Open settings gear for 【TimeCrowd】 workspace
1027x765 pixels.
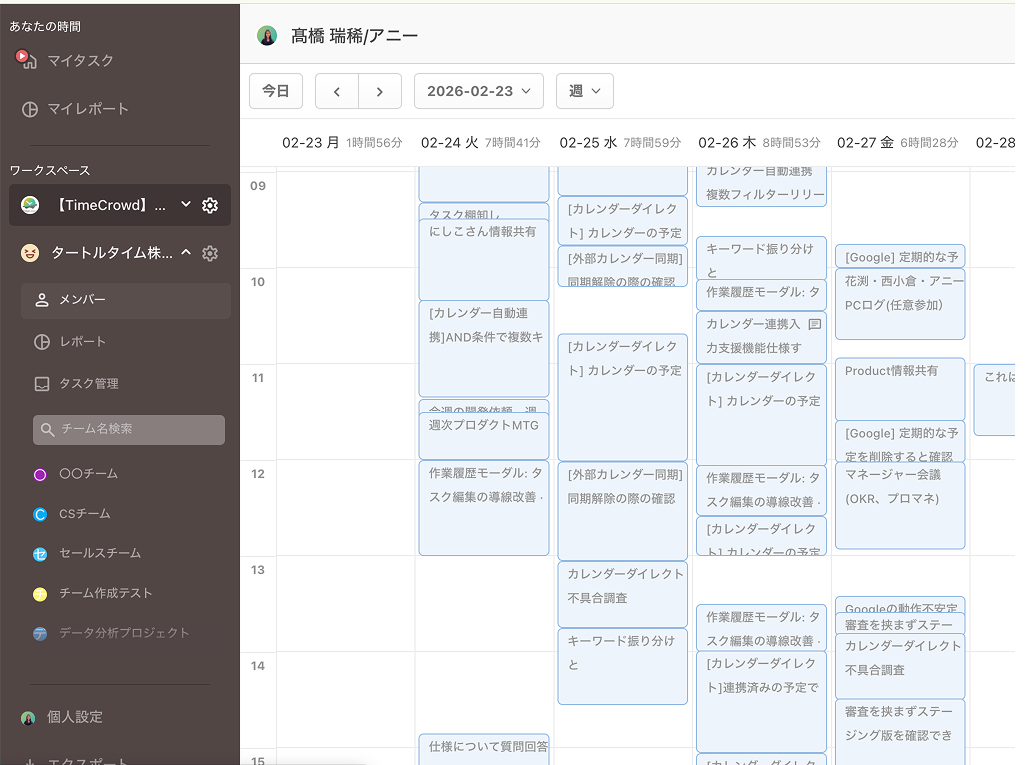click(209, 206)
